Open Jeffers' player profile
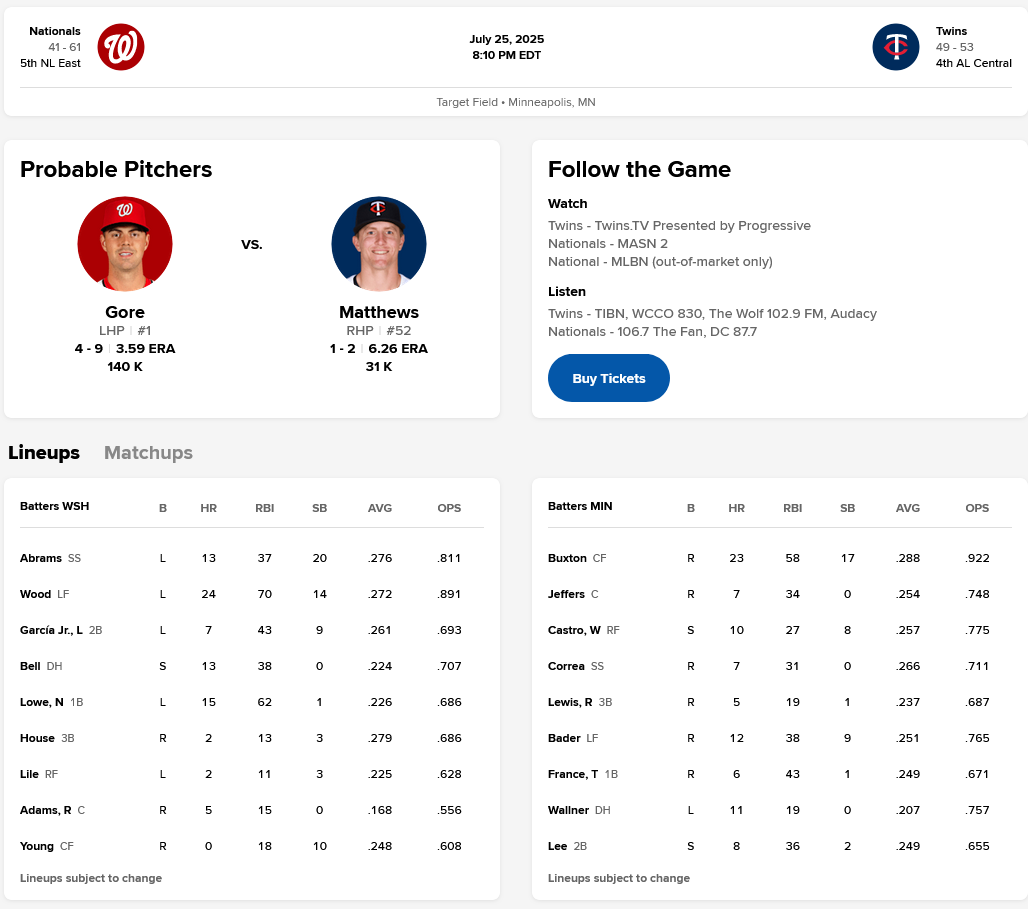Screen dimensions: 1028x909 [566, 594]
